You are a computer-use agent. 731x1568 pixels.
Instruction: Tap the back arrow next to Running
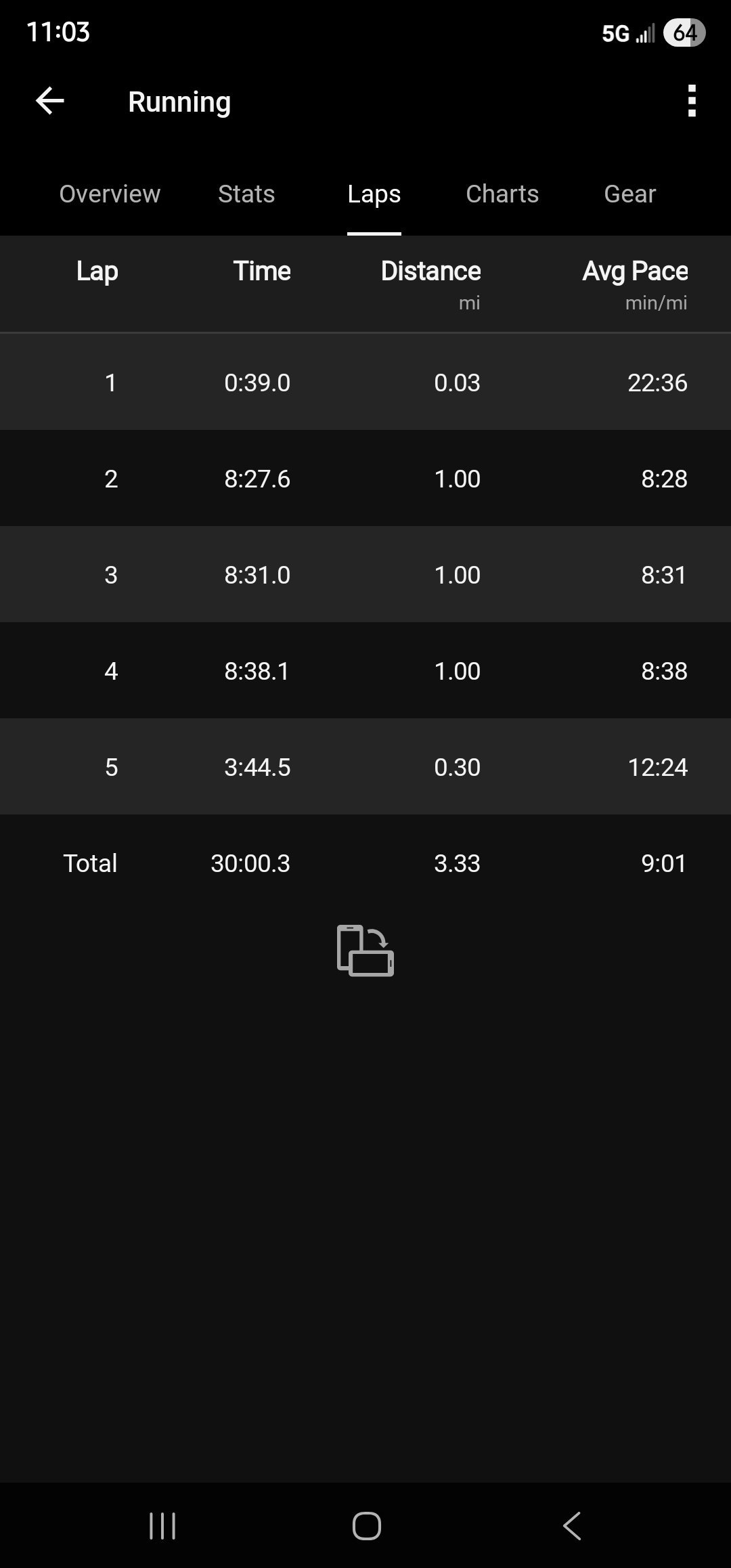50,102
